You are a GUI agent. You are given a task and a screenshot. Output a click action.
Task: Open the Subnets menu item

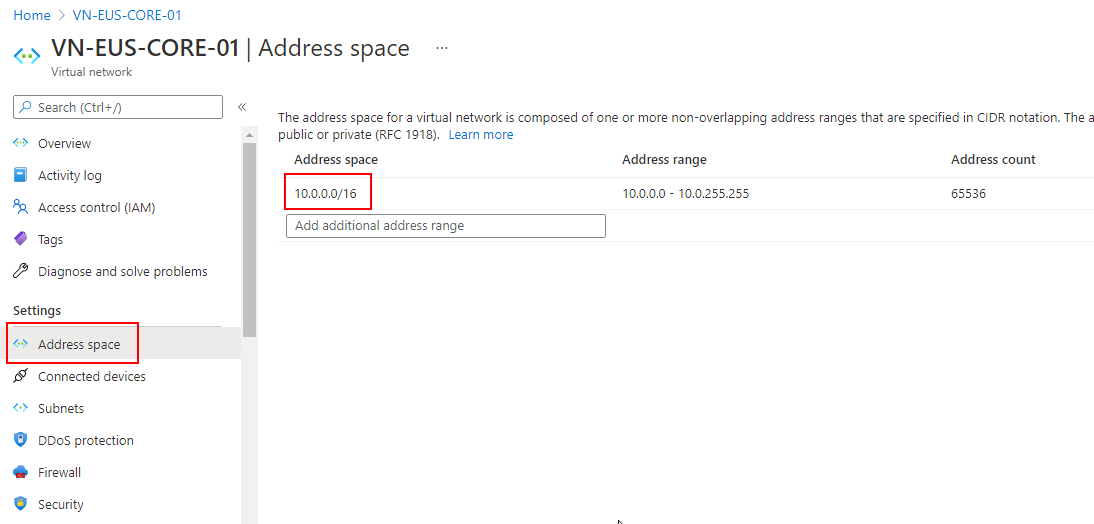pos(61,408)
